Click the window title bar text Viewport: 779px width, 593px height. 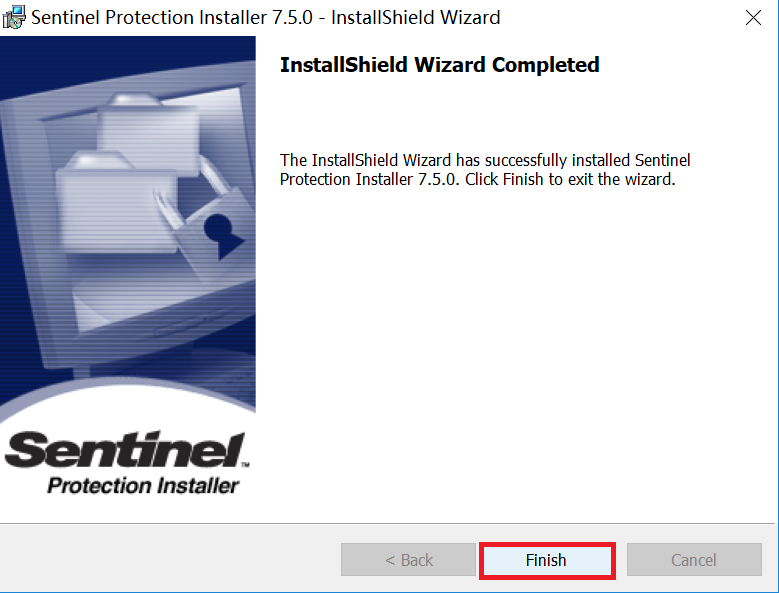pyautogui.click(x=265, y=18)
